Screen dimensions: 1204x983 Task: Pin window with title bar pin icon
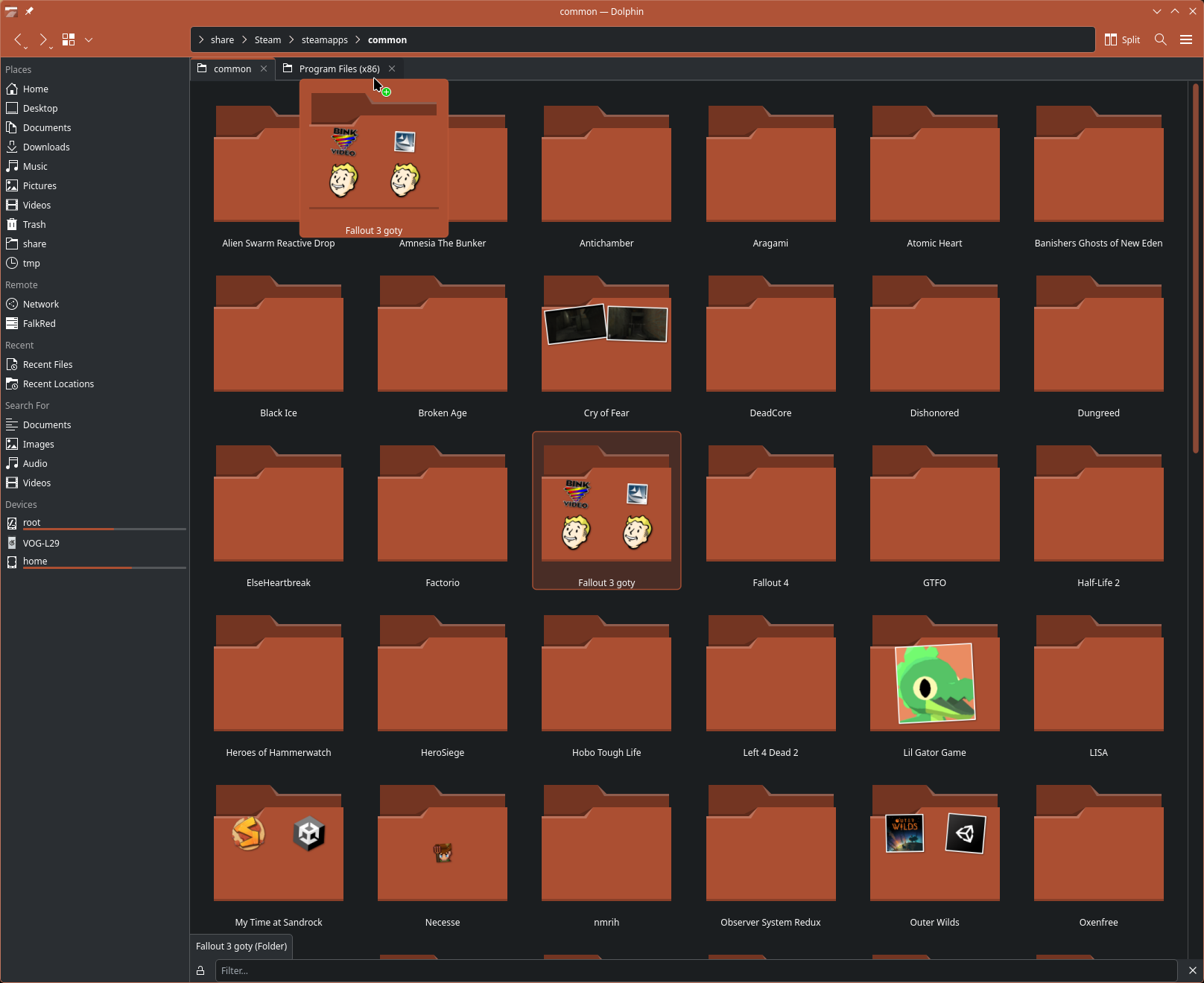pyautogui.click(x=29, y=11)
